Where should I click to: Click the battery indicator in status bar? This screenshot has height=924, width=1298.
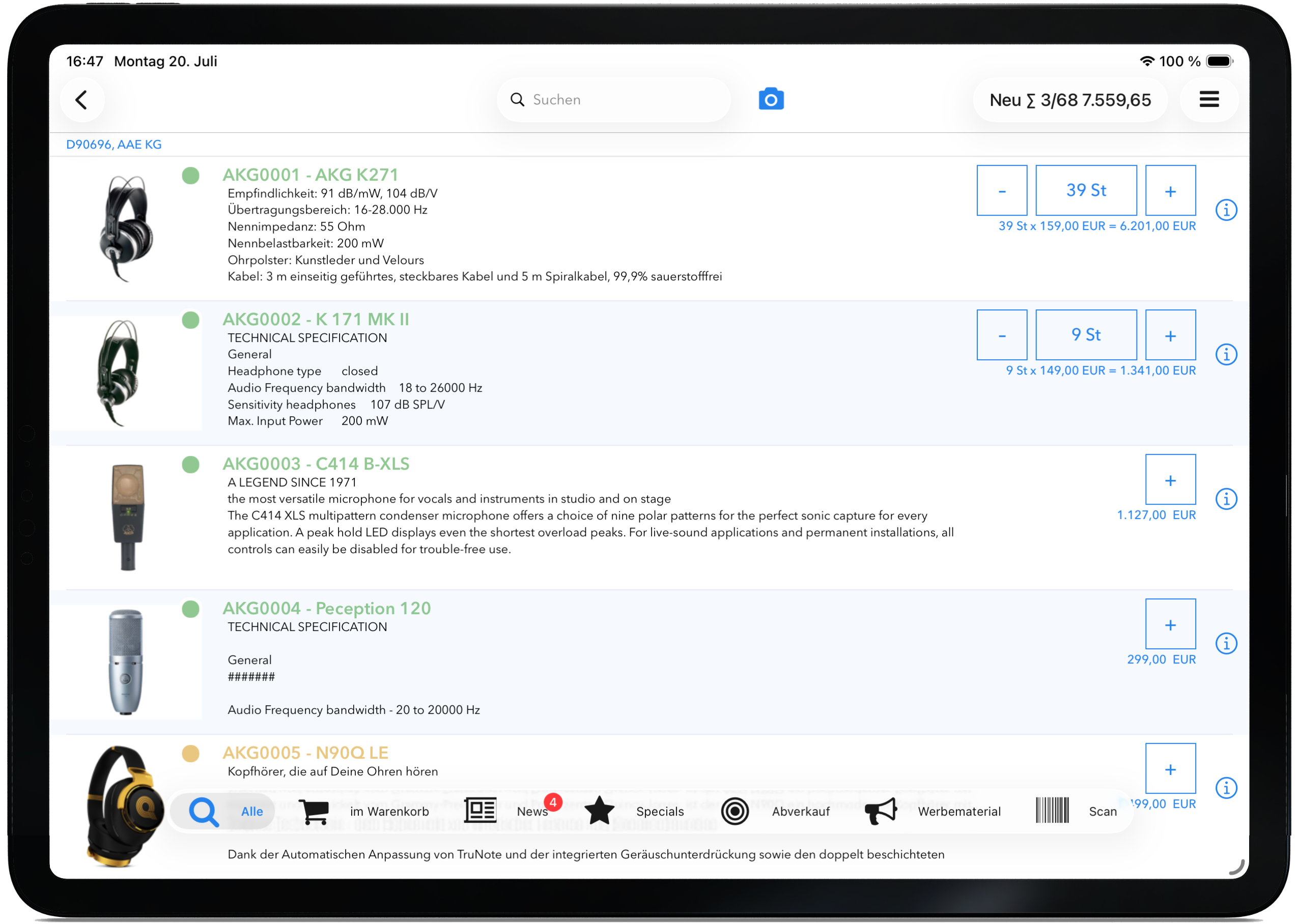[1220, 61]
